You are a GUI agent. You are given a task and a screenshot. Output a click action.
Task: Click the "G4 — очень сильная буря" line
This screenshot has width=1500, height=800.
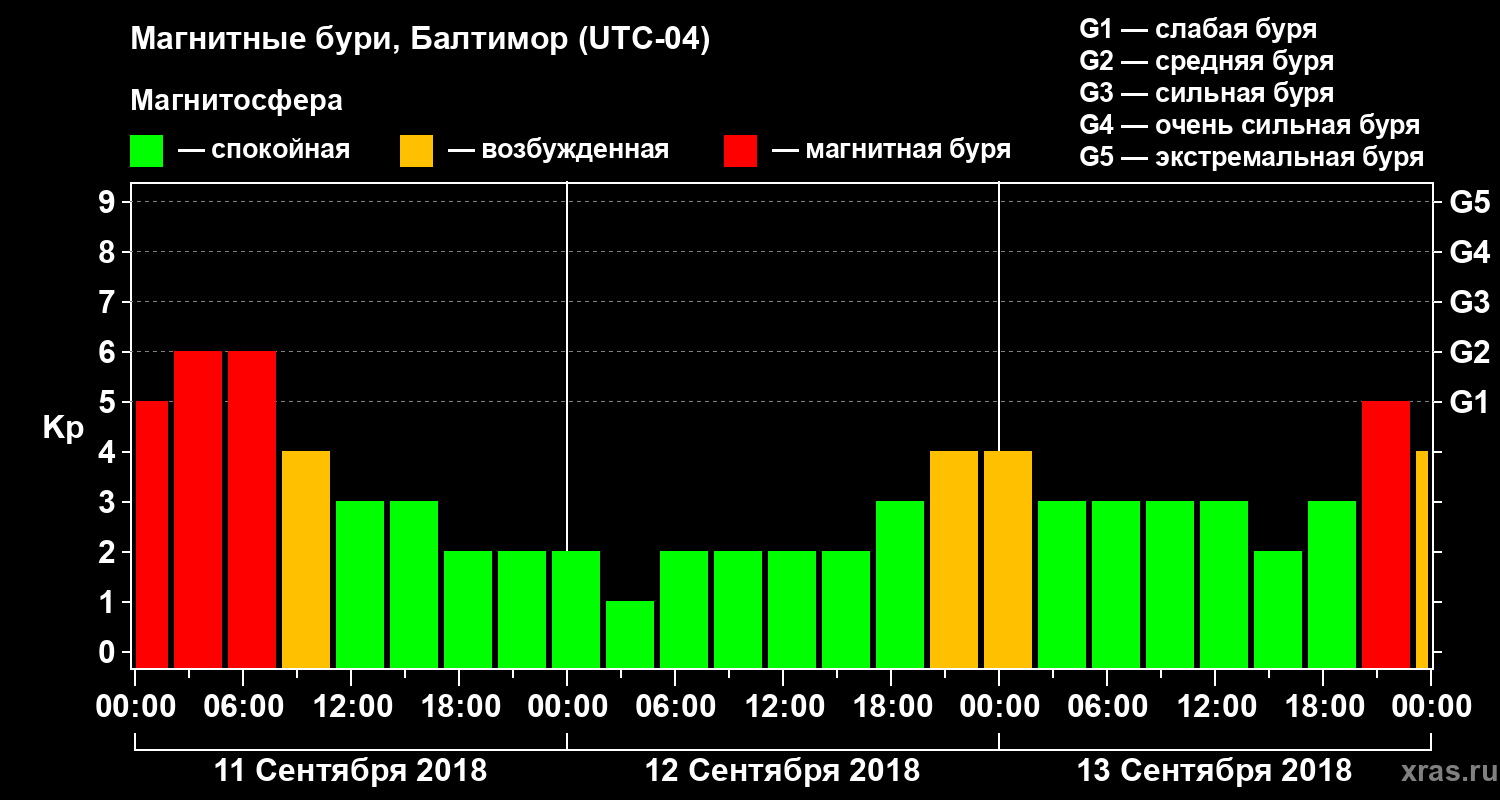point(1250,125)
